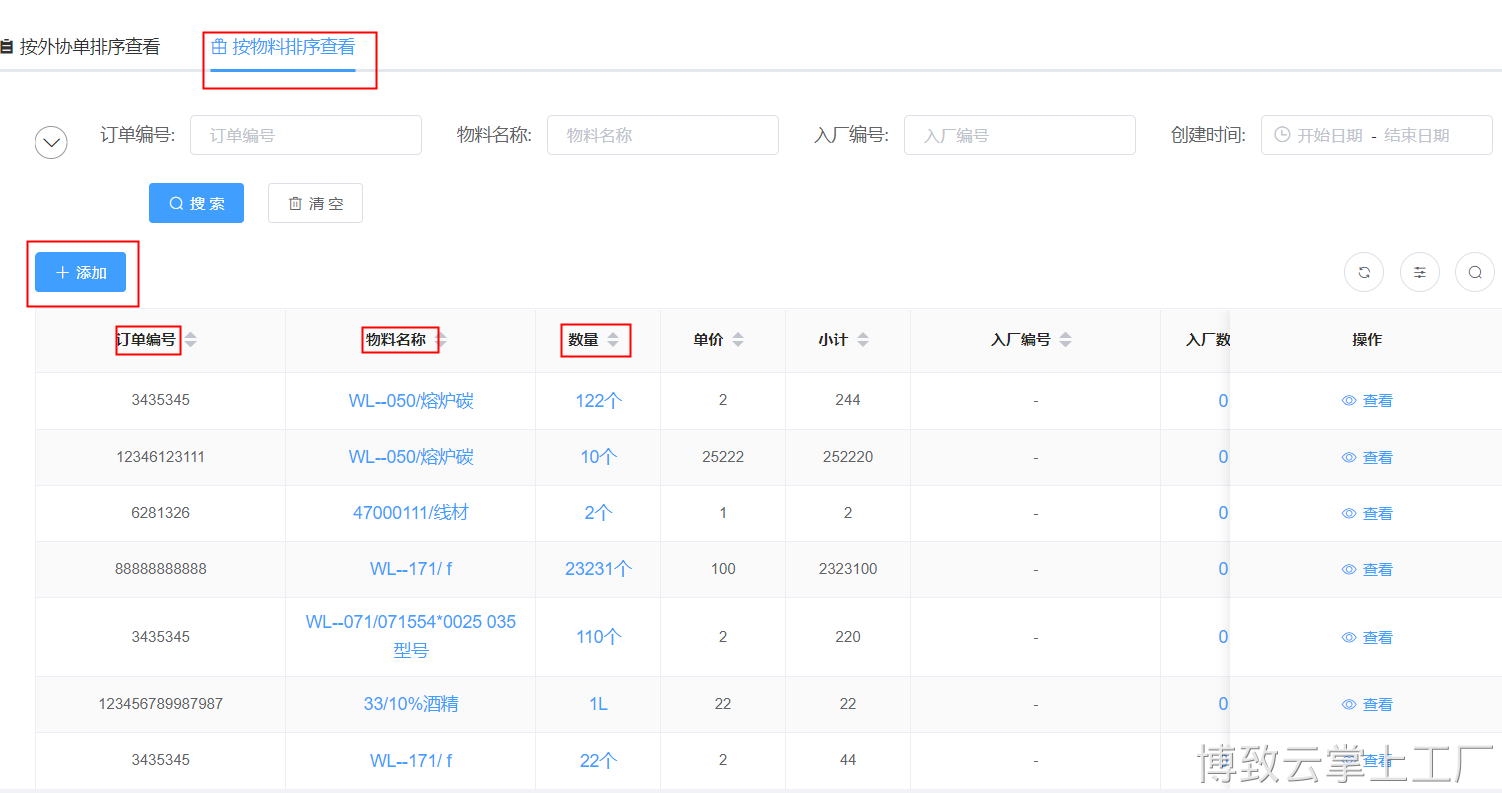Open the column settings icon
1502x793 pixels.
pyautogui.click(x=1419, y=272)
